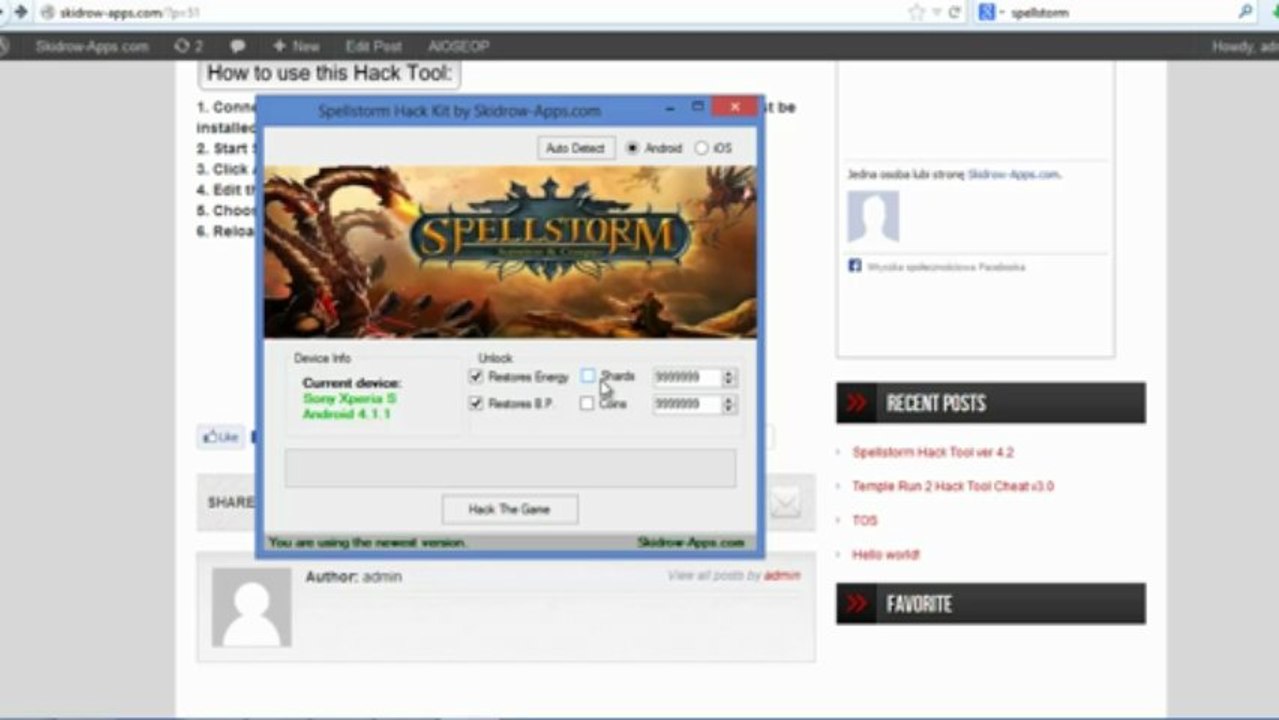This screenshot has height=720, width=1279.
Task: Click the Shards amount field
Action: [687, 377]
